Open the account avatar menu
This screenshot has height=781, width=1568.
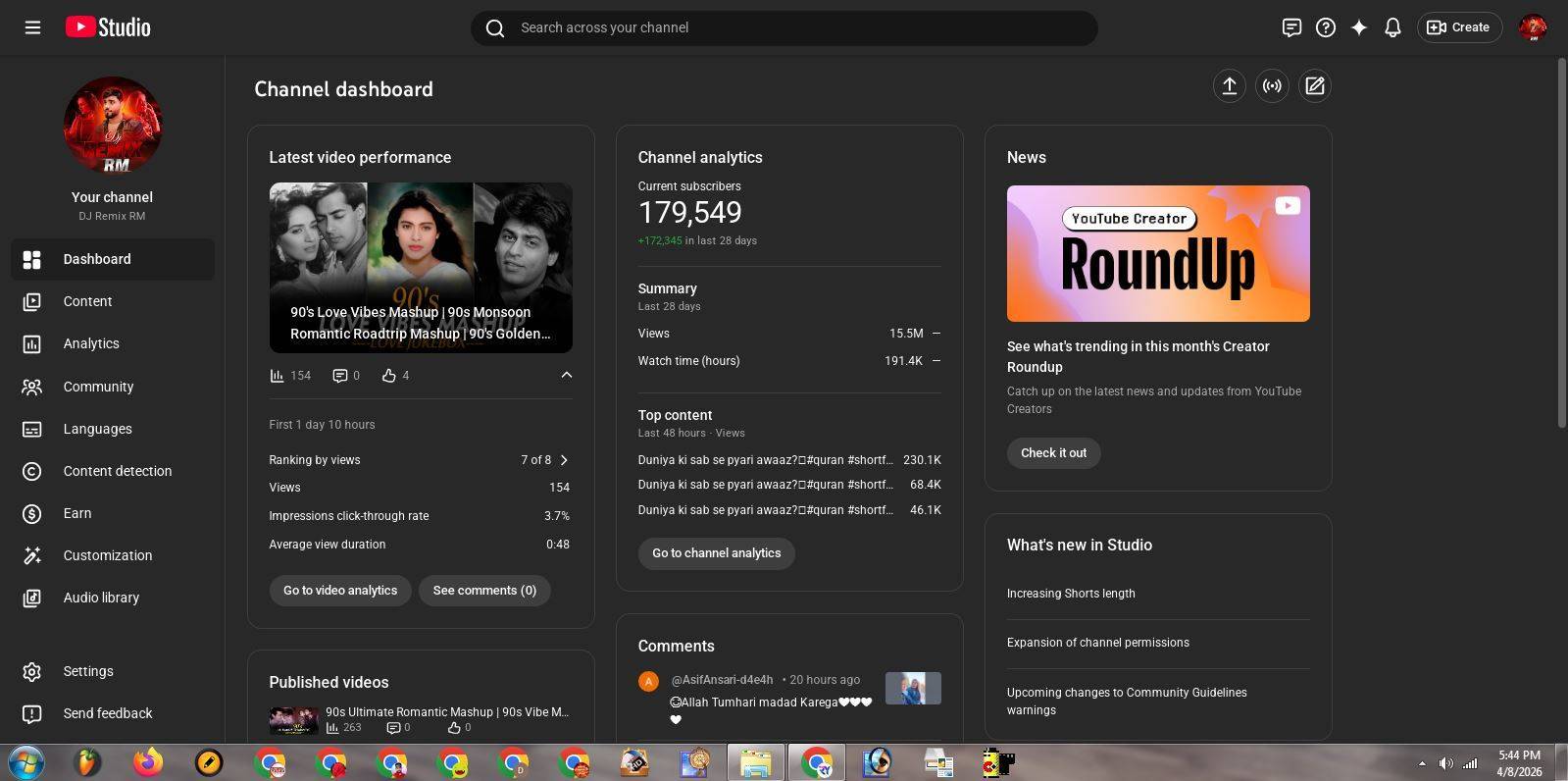[1532, 27]
